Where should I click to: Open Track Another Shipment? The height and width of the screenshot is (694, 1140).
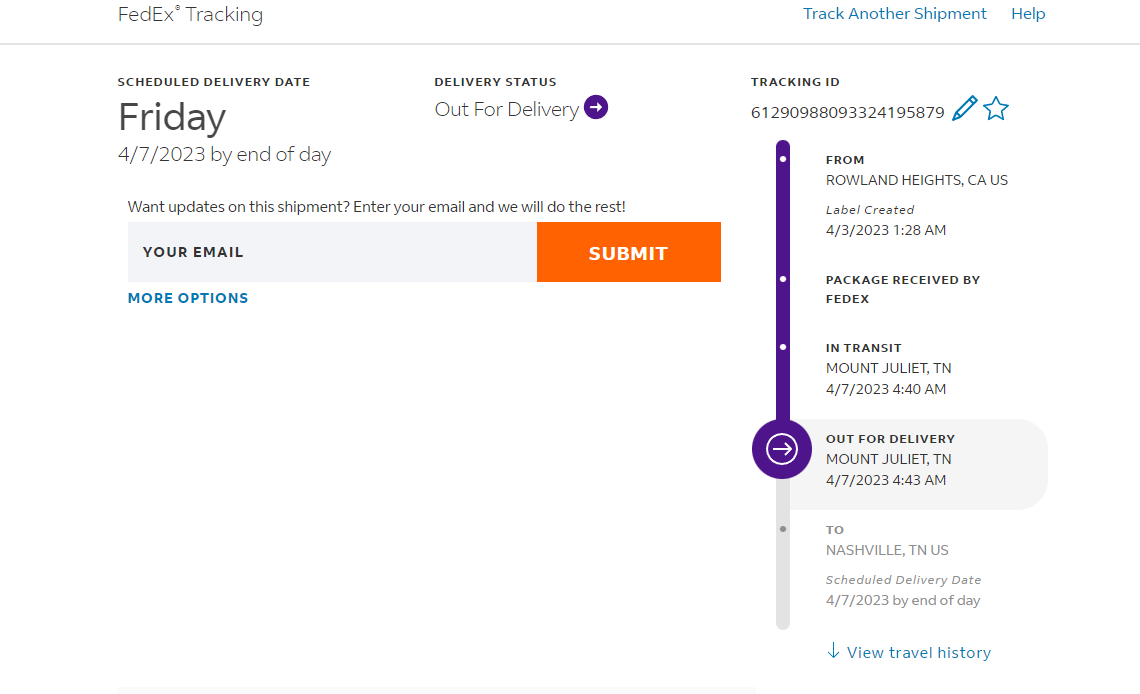(x=894, y=14)
